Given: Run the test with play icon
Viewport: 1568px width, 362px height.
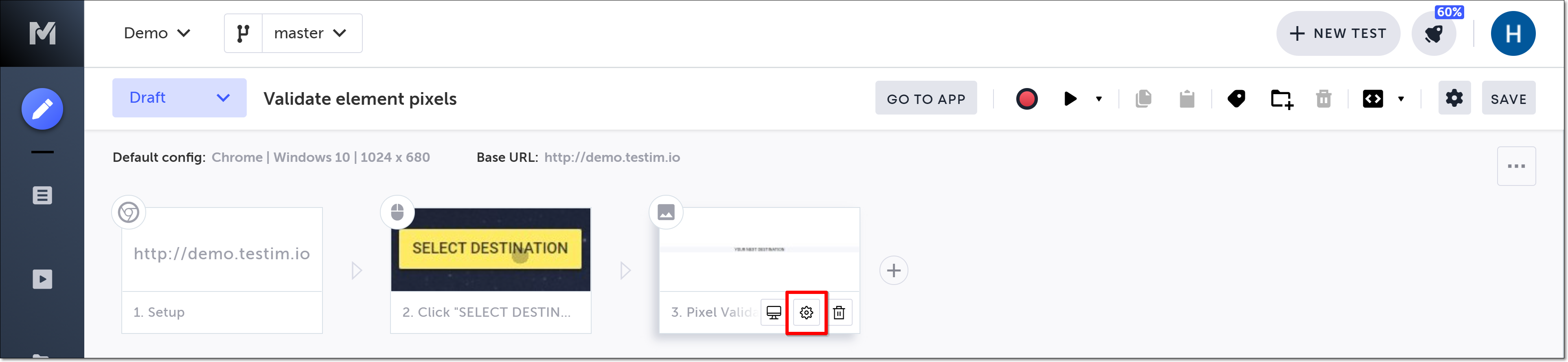Looking at the screenshot, I should [x=1070, y=99].
